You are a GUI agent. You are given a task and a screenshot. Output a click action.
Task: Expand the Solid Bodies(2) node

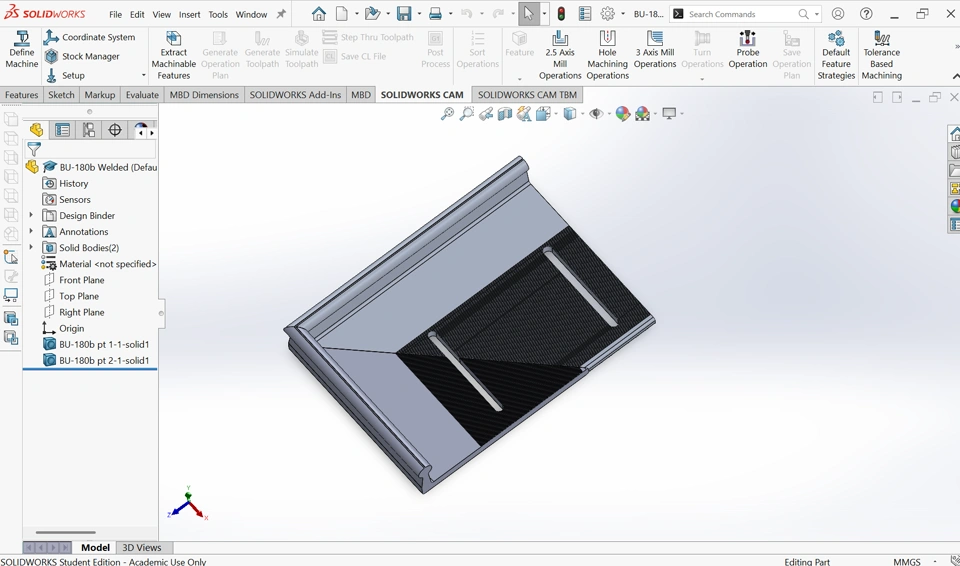pos(31,247)
